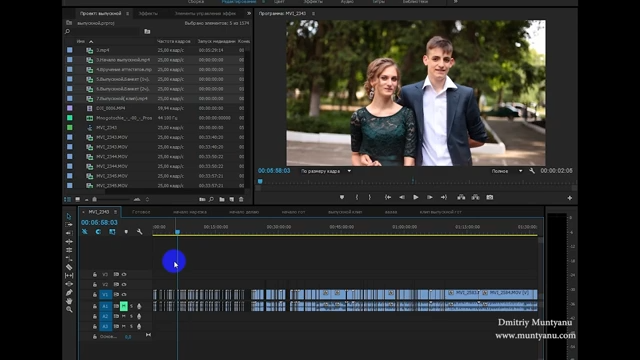The height and width of the screenshot is (360, 640).
Task: Open the workspaces overflow chevron at top
Action: click(x=456, y=2)
